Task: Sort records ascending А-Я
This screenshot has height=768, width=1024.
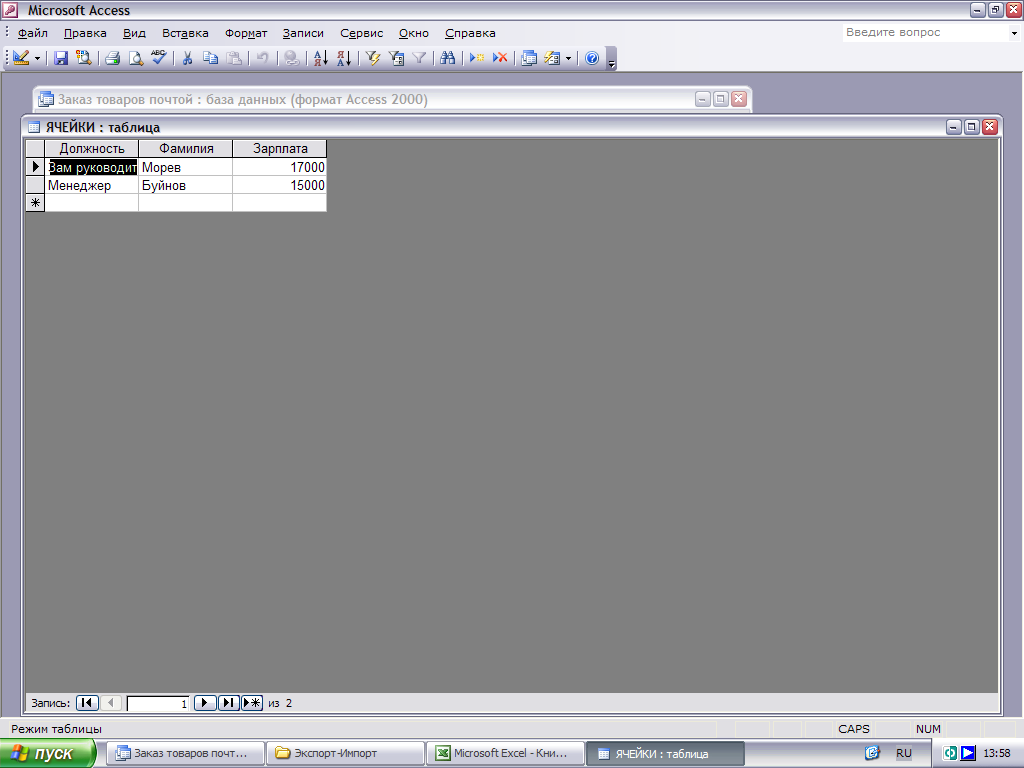Action: point(321,58)
